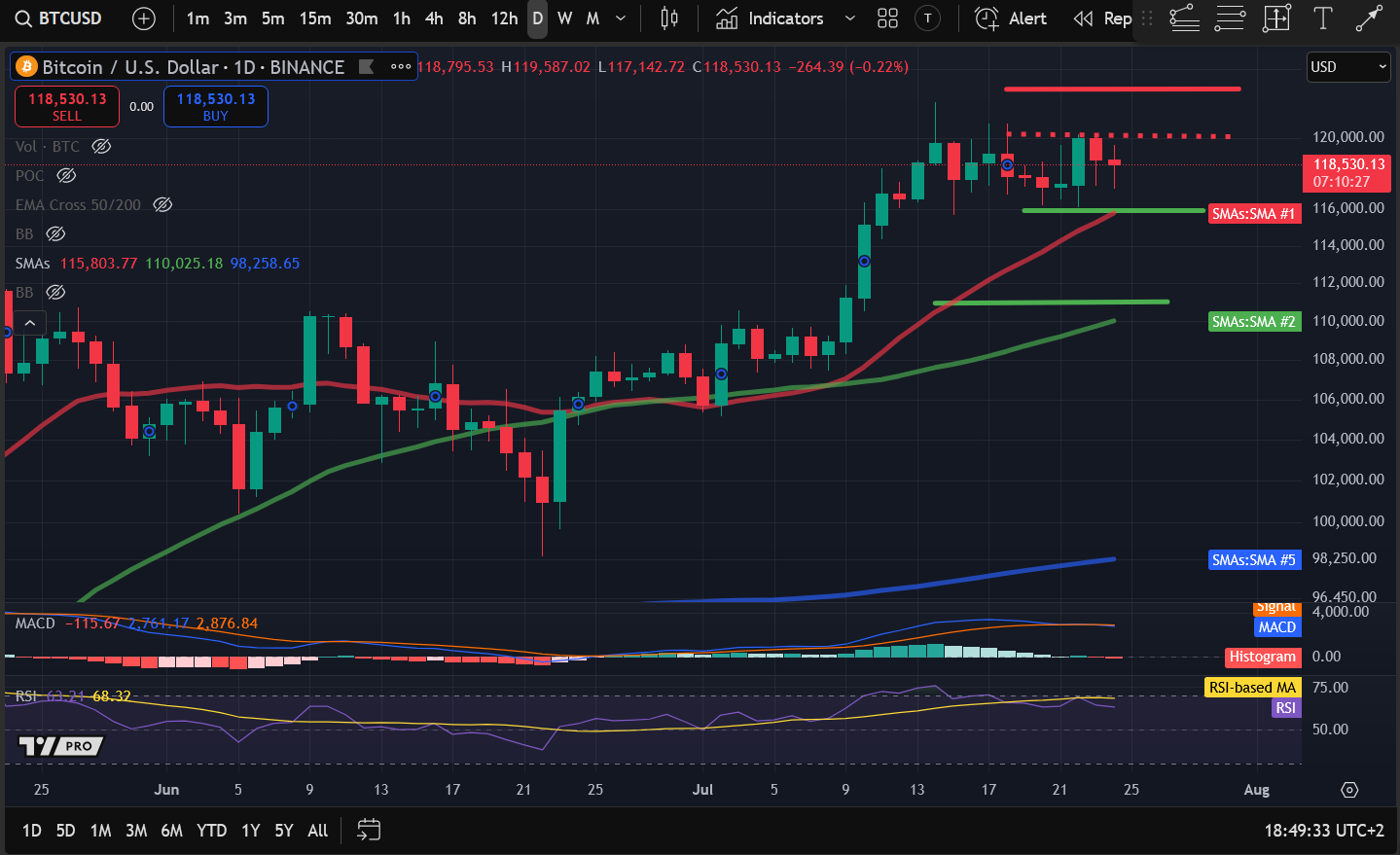Click the circled T template icon

click(928, 18)
